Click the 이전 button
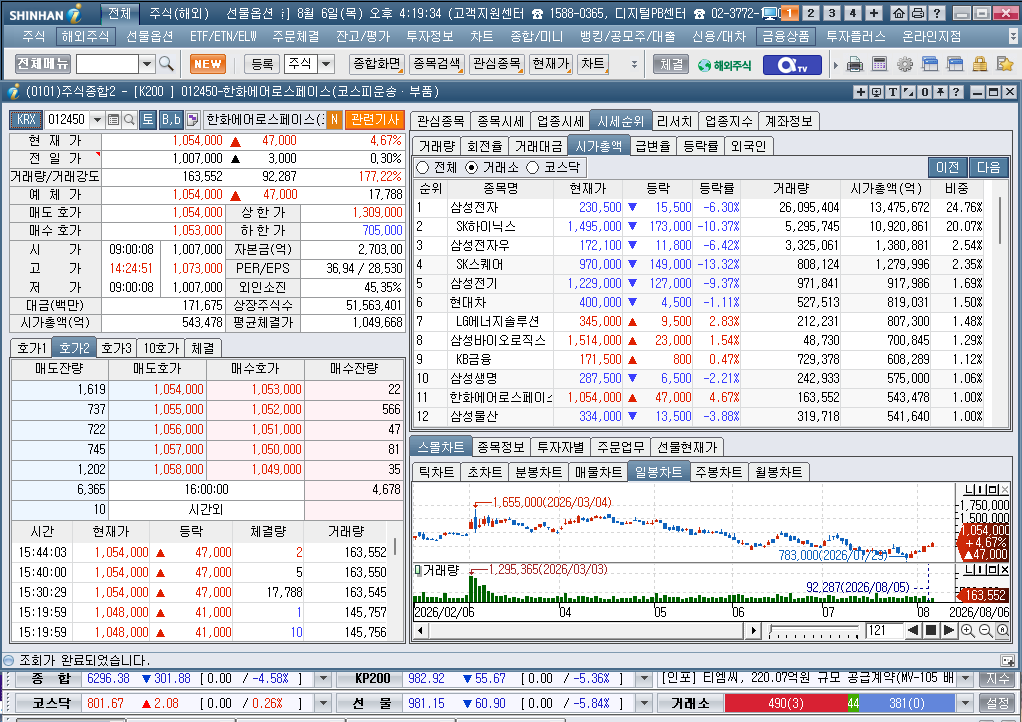Screen dimensions: 1022x722 (x=947, y=167)
